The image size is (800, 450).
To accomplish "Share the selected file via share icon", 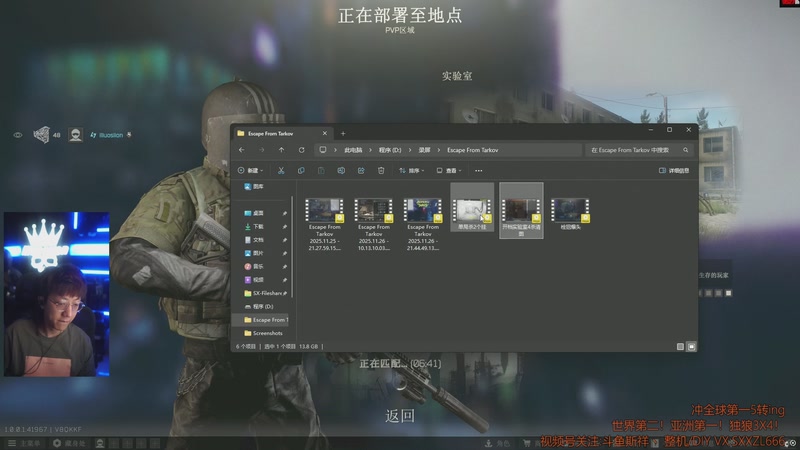I will pos(361,170).
